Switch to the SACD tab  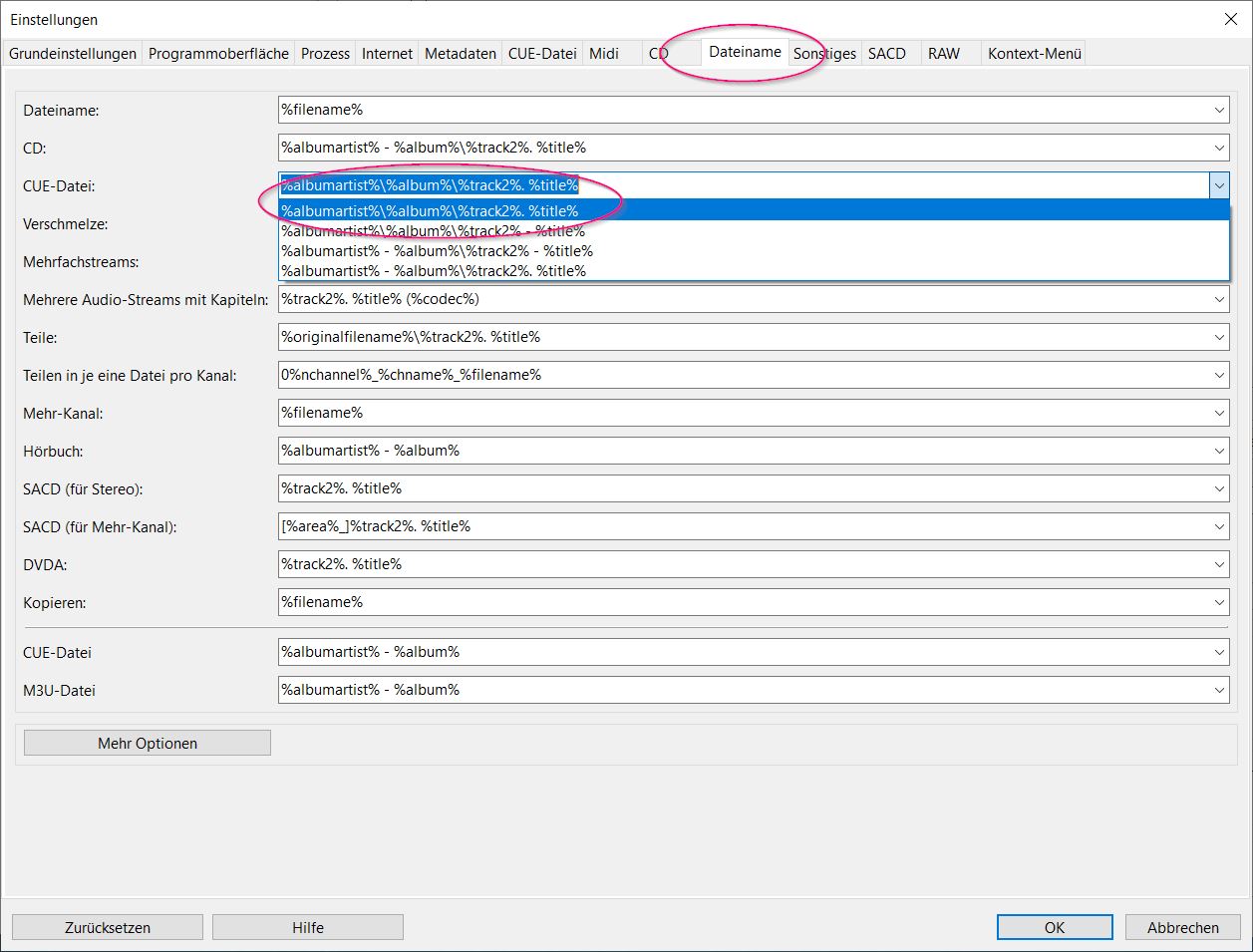point(886,54)
